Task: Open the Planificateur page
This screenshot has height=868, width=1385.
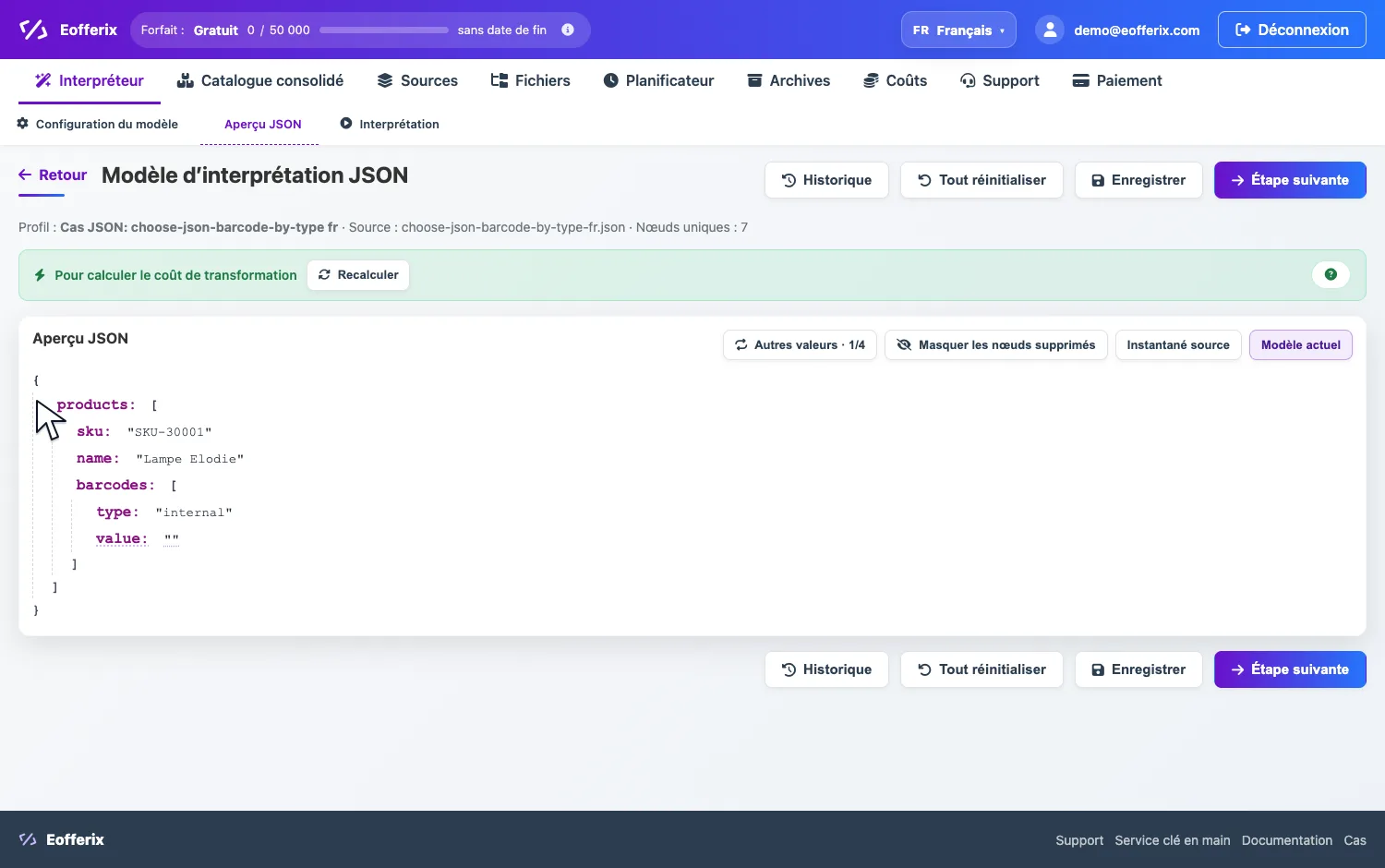Action: (x=658, y=80)
